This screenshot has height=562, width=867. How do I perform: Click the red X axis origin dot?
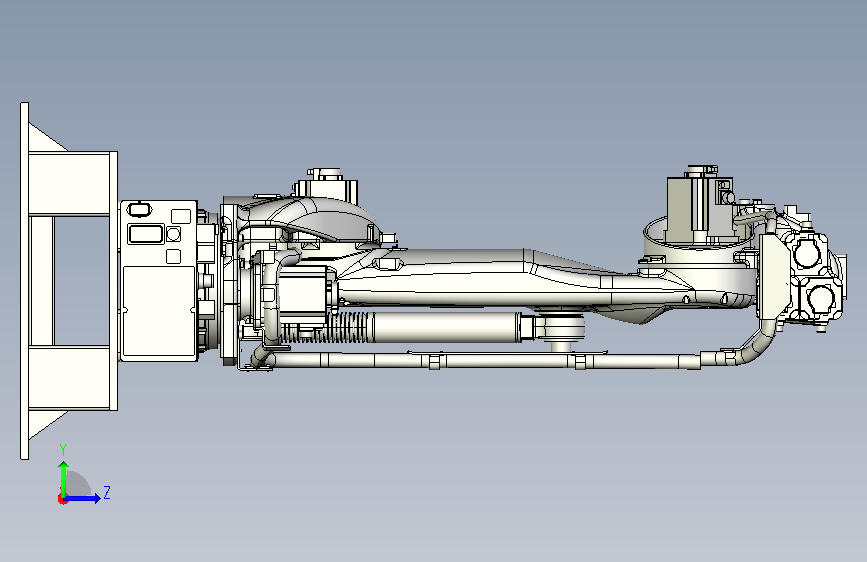point(62,499)
